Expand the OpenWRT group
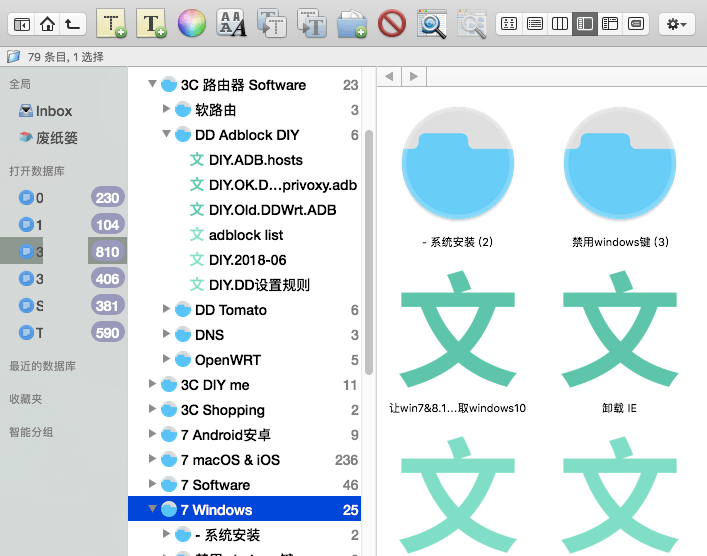Image resolution: width=707 pixels, height=556 pixels. coord(166,358)
